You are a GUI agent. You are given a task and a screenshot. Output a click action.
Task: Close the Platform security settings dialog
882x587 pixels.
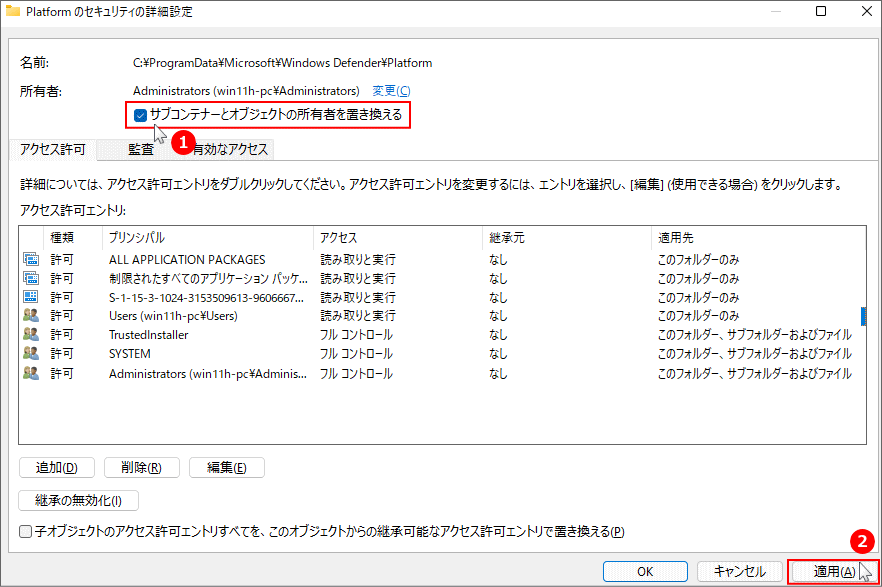tap(867, 11)
